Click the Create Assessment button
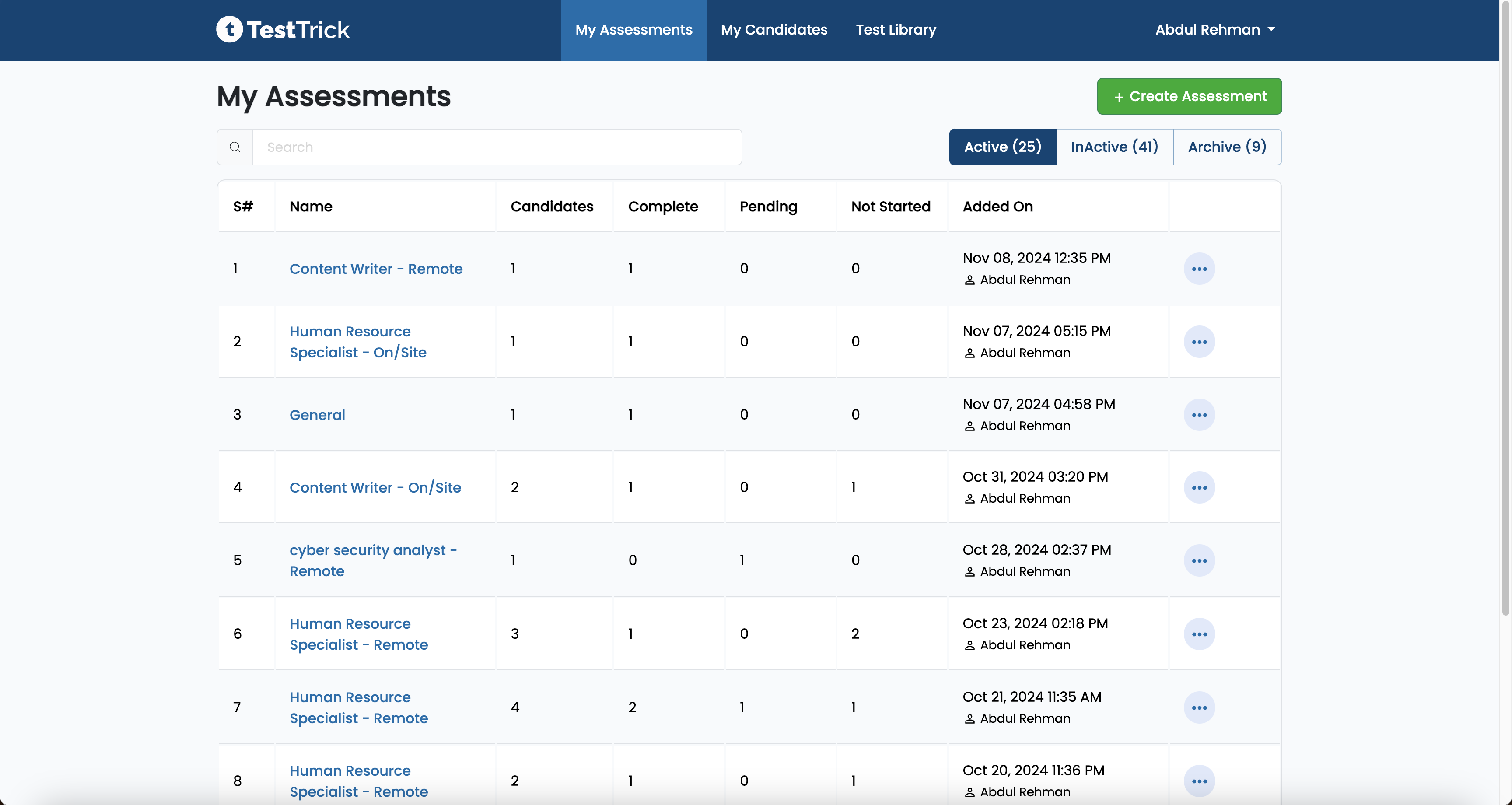The image size is (1512, 805). pos(1189,96)
